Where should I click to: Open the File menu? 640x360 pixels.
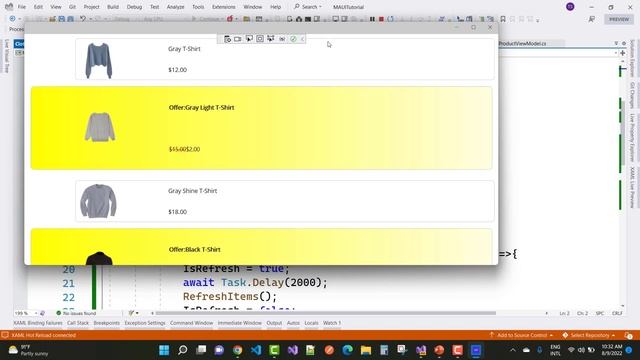[22, 7]
